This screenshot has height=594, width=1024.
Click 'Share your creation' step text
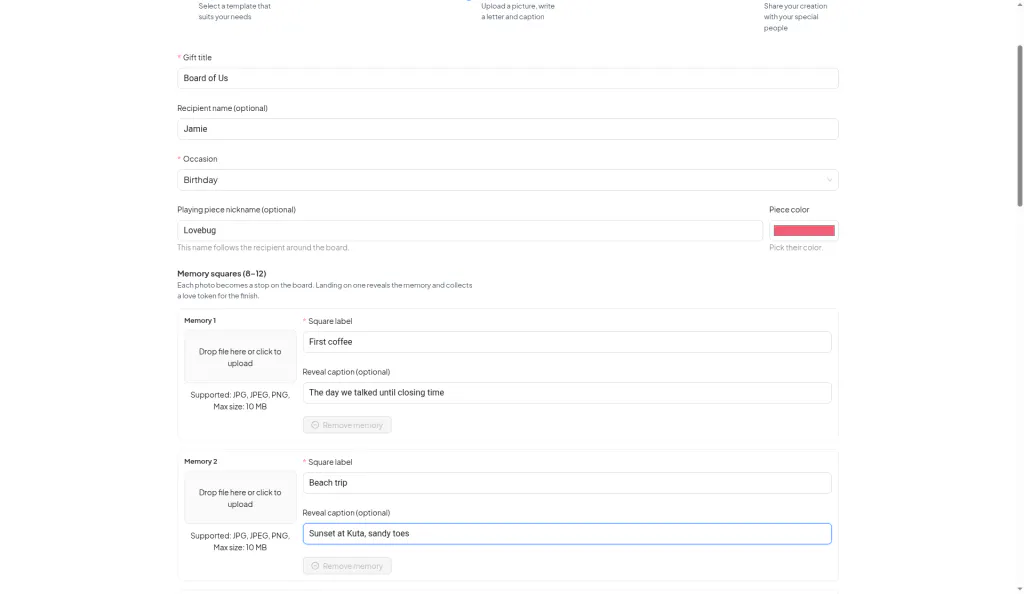795,17
